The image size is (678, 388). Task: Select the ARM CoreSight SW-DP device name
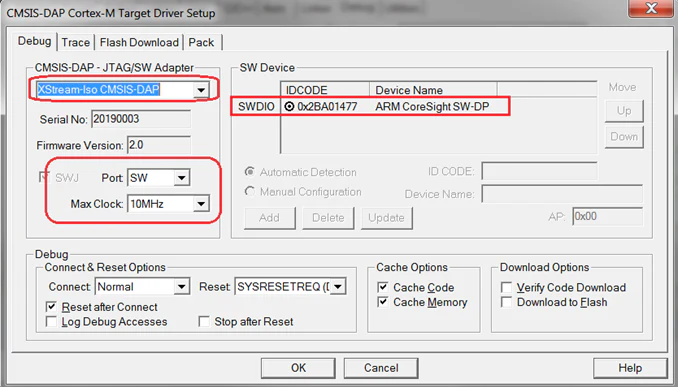432,106
